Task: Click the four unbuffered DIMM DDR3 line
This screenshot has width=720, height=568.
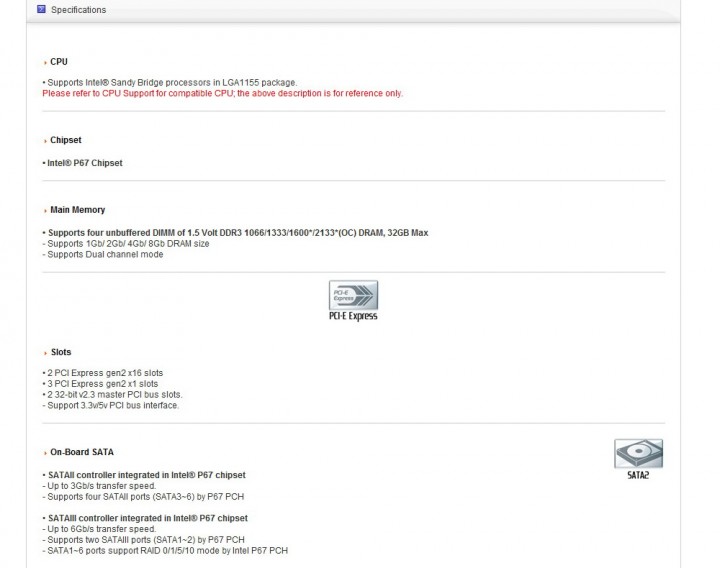Action: (236, 233)
